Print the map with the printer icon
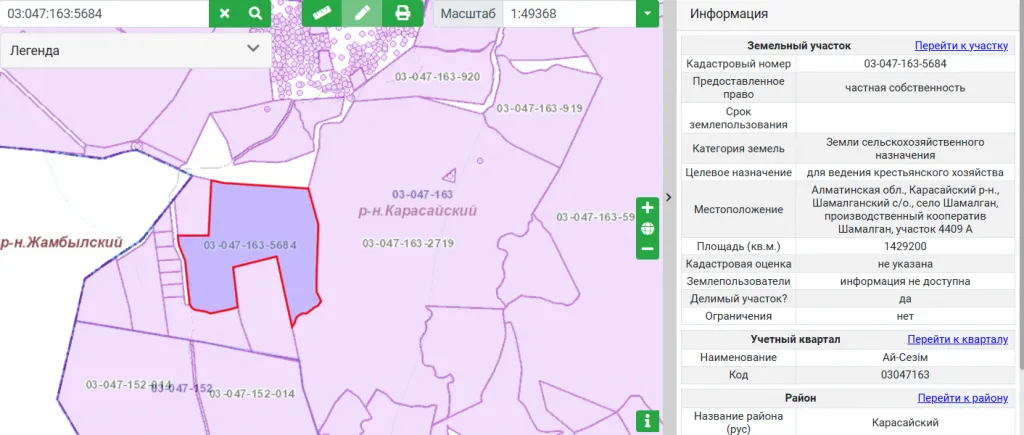 (x=403, y=14)
